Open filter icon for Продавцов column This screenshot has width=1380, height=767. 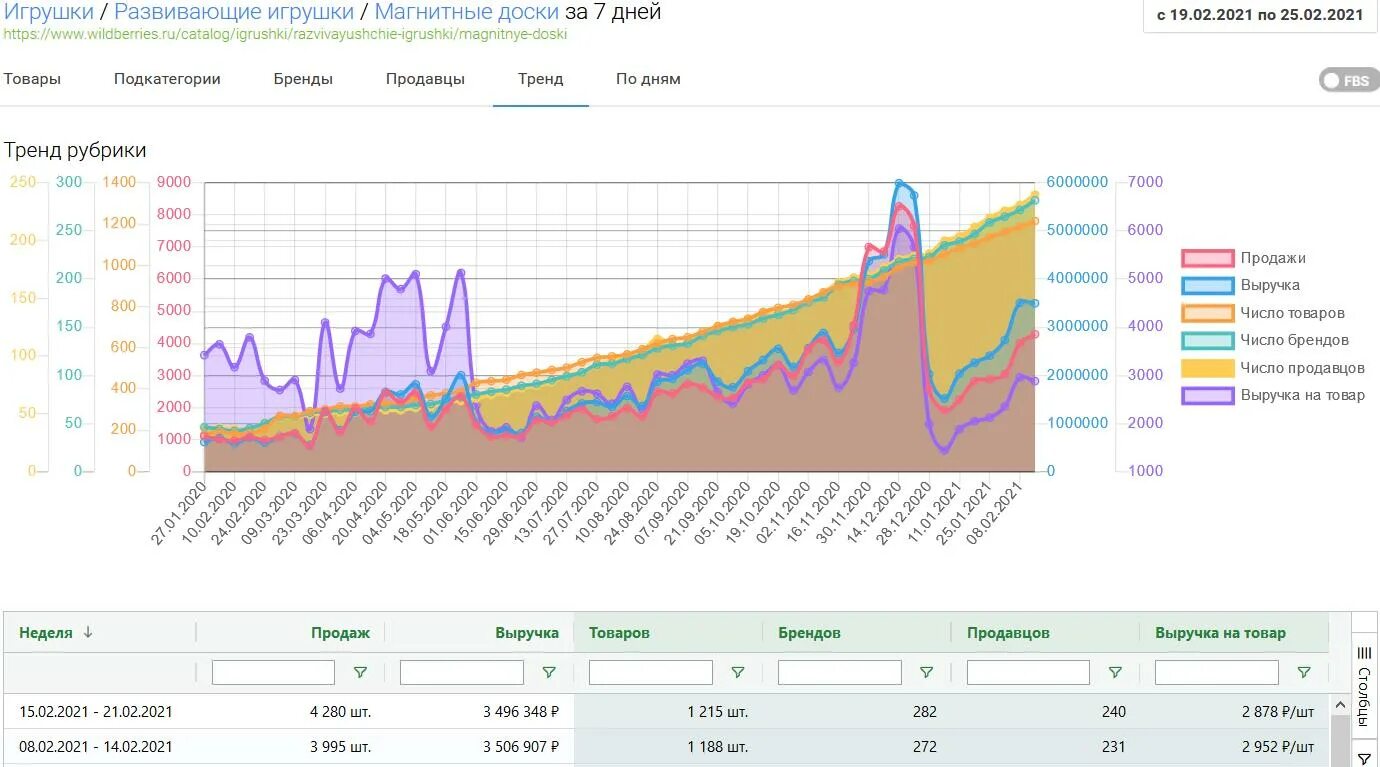(x=1115, y=673)
